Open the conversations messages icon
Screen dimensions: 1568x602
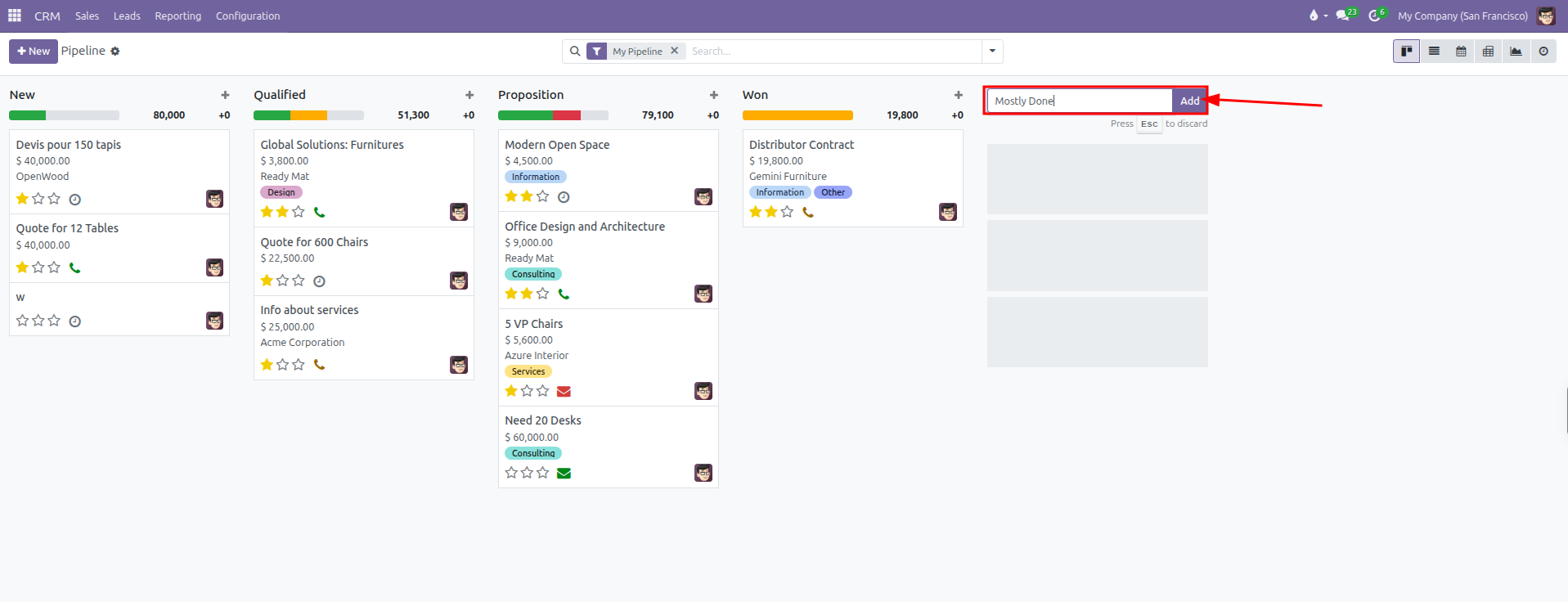(x=1342, y=16)
